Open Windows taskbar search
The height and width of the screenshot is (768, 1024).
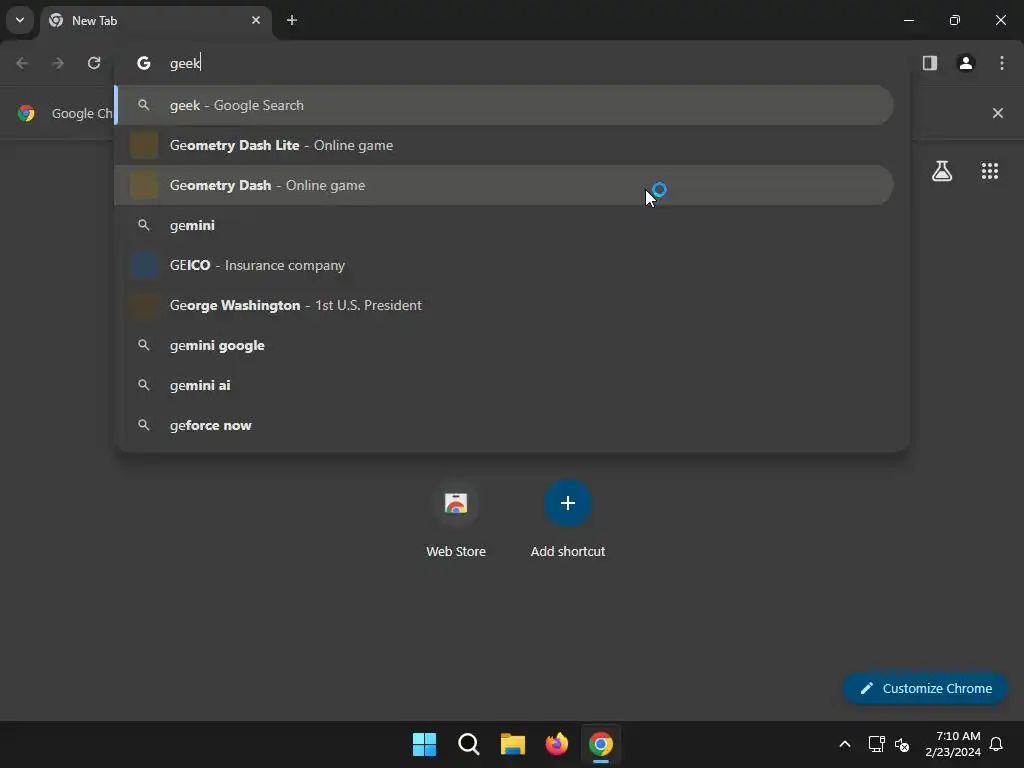469,744
